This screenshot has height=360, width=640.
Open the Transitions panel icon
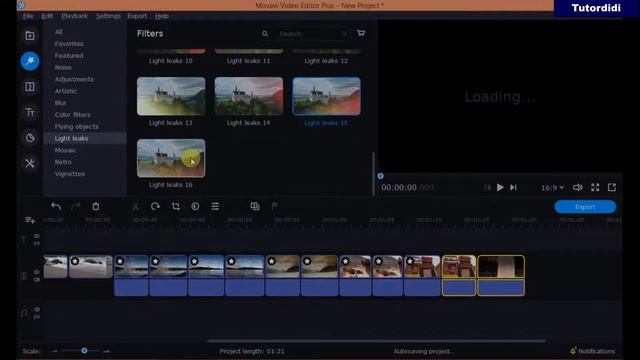[x=30, y=87]
